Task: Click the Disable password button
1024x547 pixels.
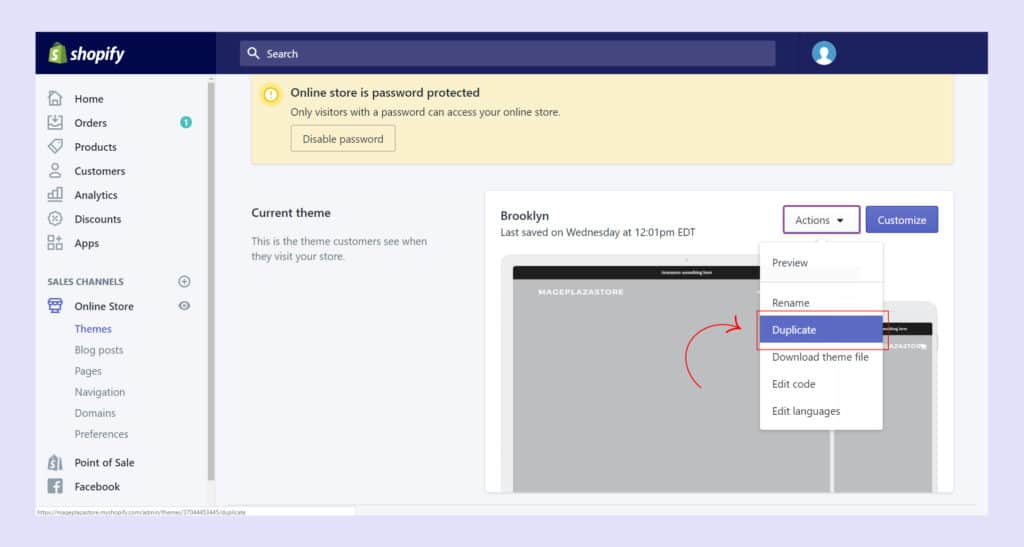Action: pos(343,139)
